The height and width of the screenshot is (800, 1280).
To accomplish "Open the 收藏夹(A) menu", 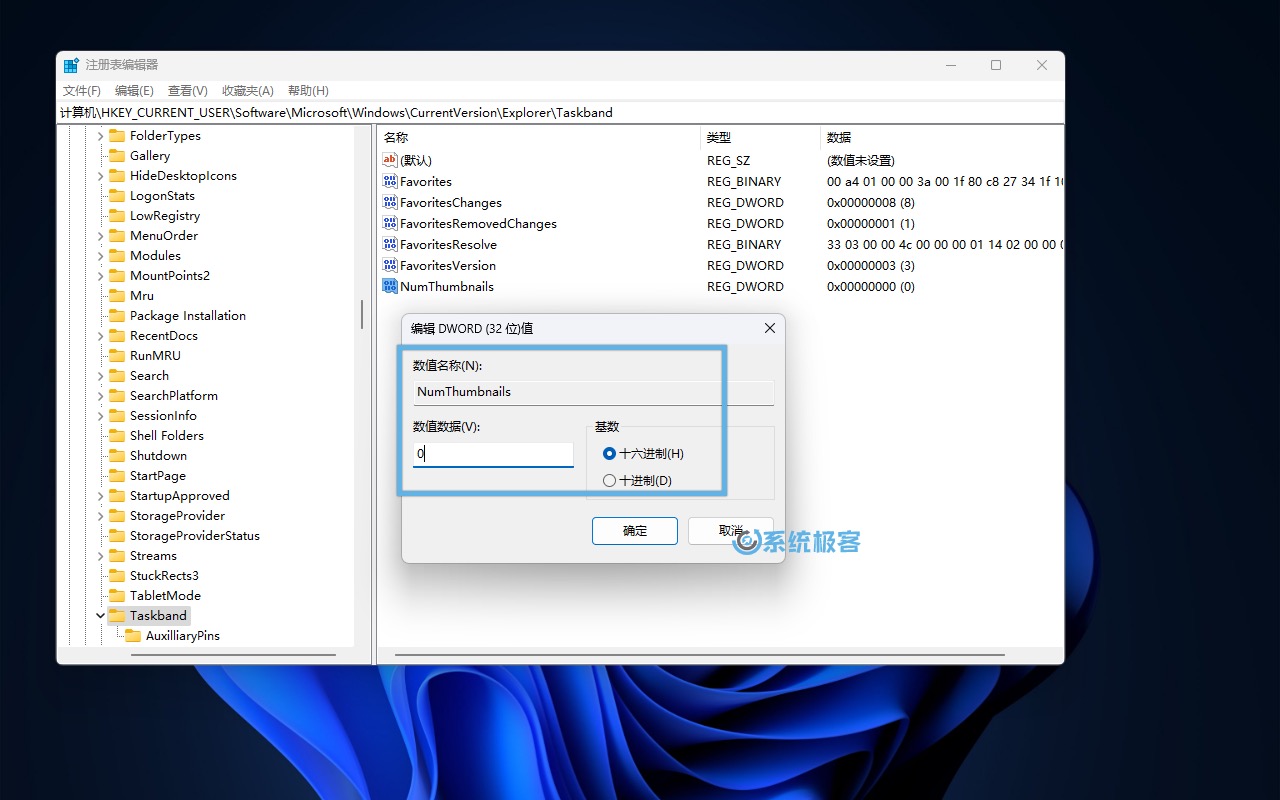I will point(248,91).
